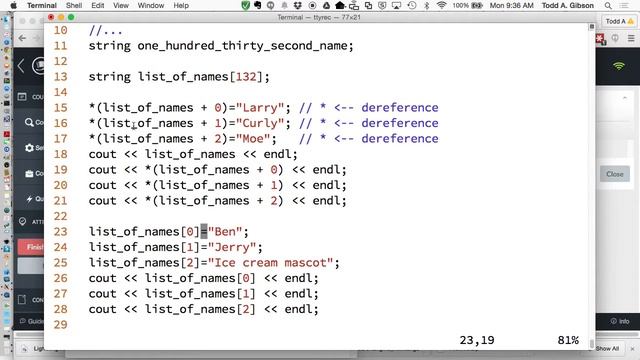Open the Edit menu
Viewport: 640px width, 360px height.
[98, 5]
